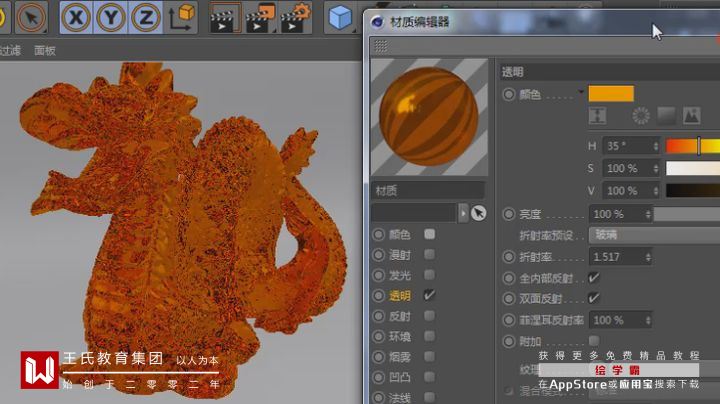Adjust the 亮度 value stepper arrows
The height and width of the screenshot is (404, 720).
tap(648, 214)
